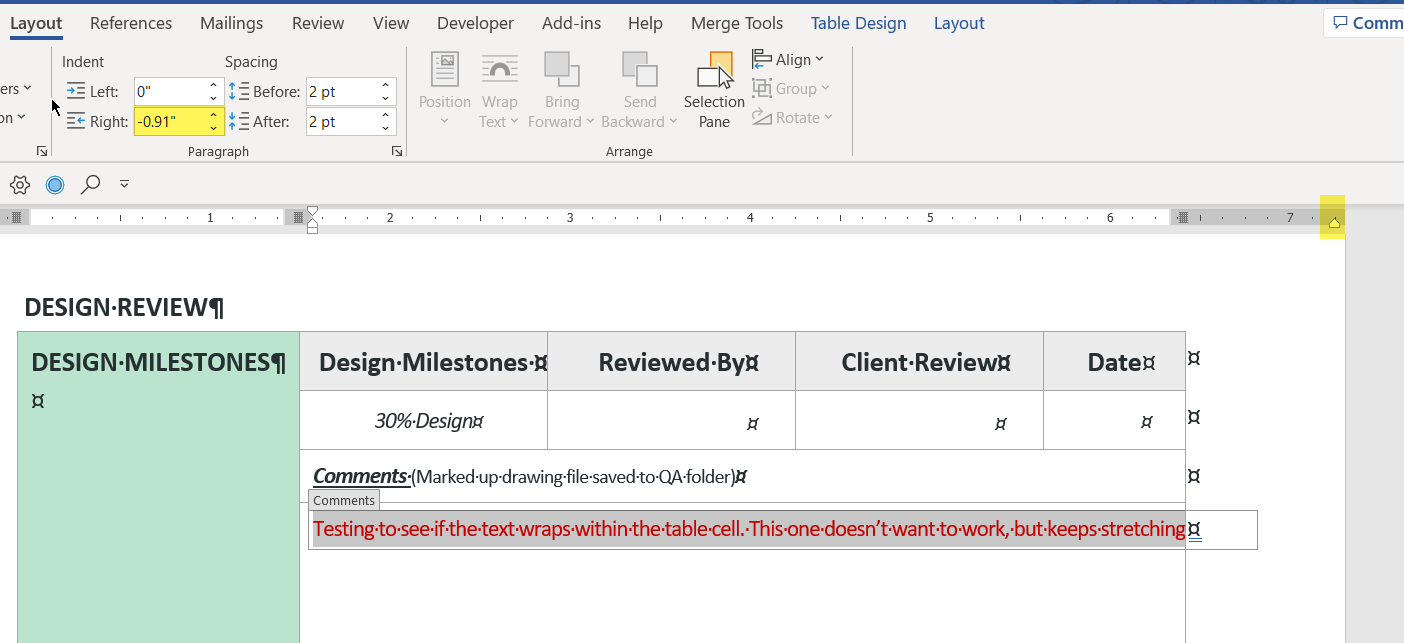Increase Spacing Before with up arrow
The image size is (1404, 643).
[386, 86]
